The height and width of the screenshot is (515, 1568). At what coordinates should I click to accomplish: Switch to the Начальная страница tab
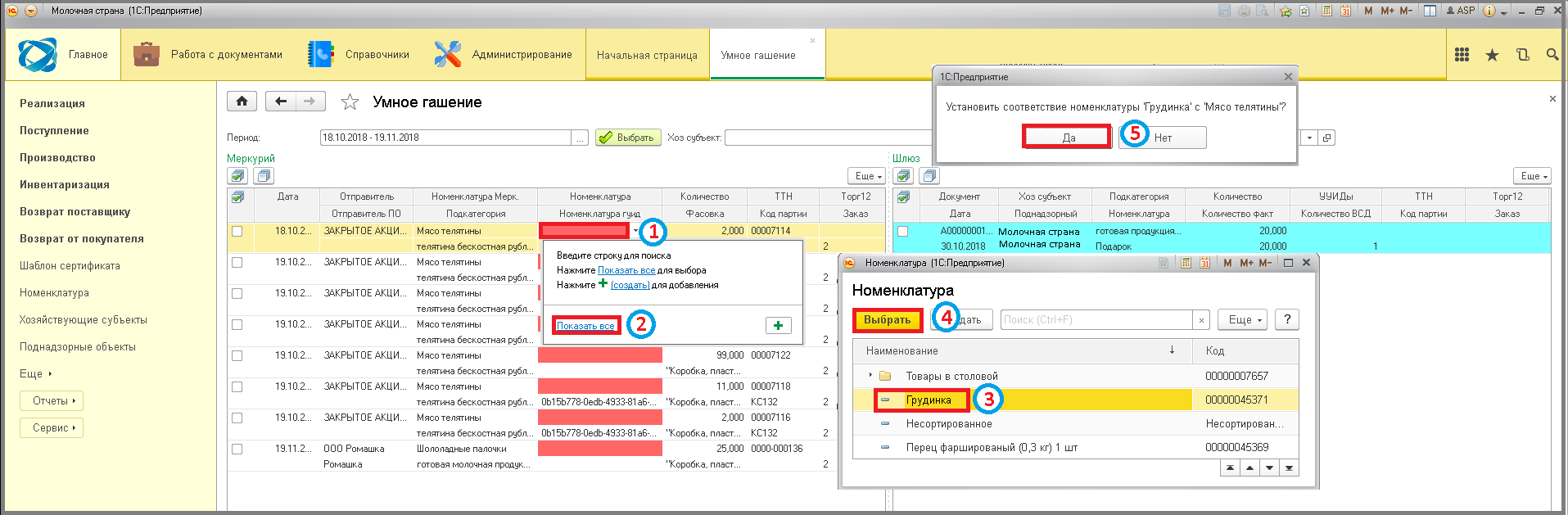[x=647, y=55]
